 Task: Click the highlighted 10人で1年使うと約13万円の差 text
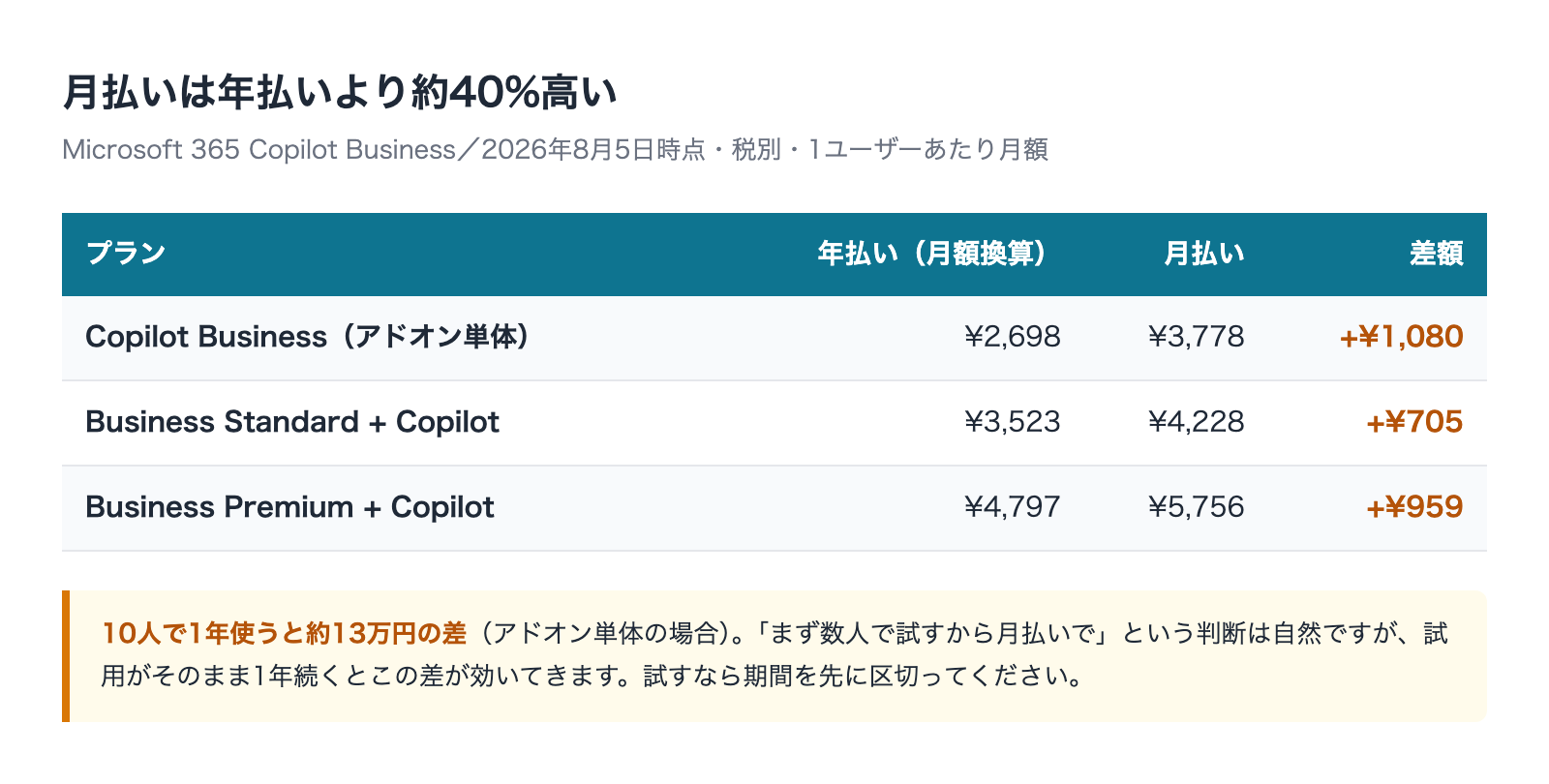point(285,634)
